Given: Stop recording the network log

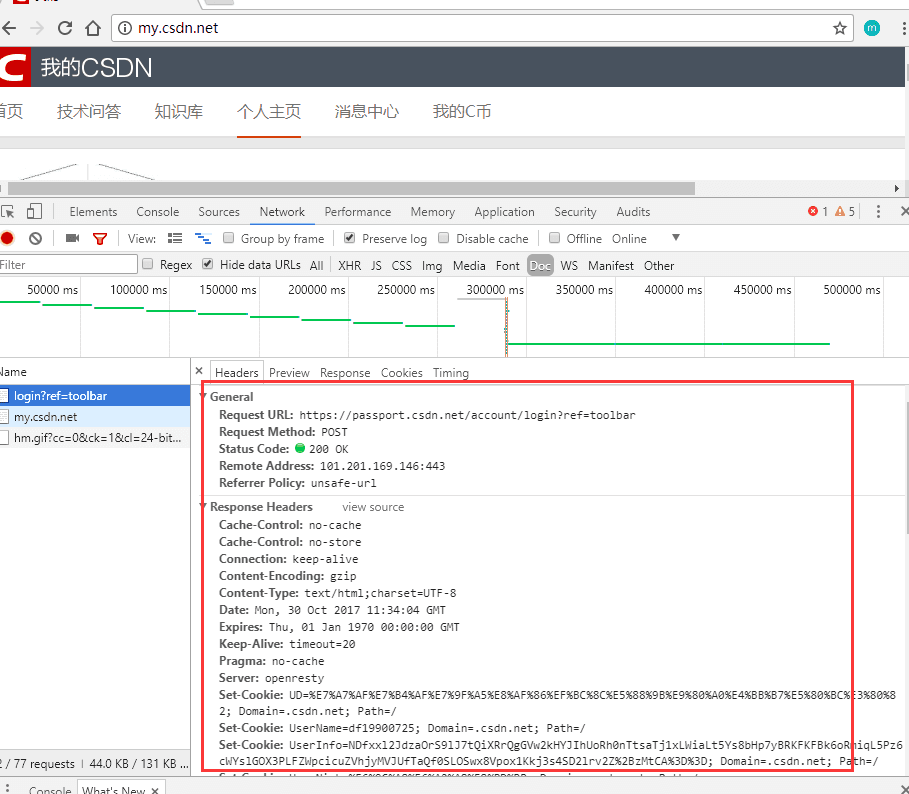Looking at the screenshot, I should (10, 238).
